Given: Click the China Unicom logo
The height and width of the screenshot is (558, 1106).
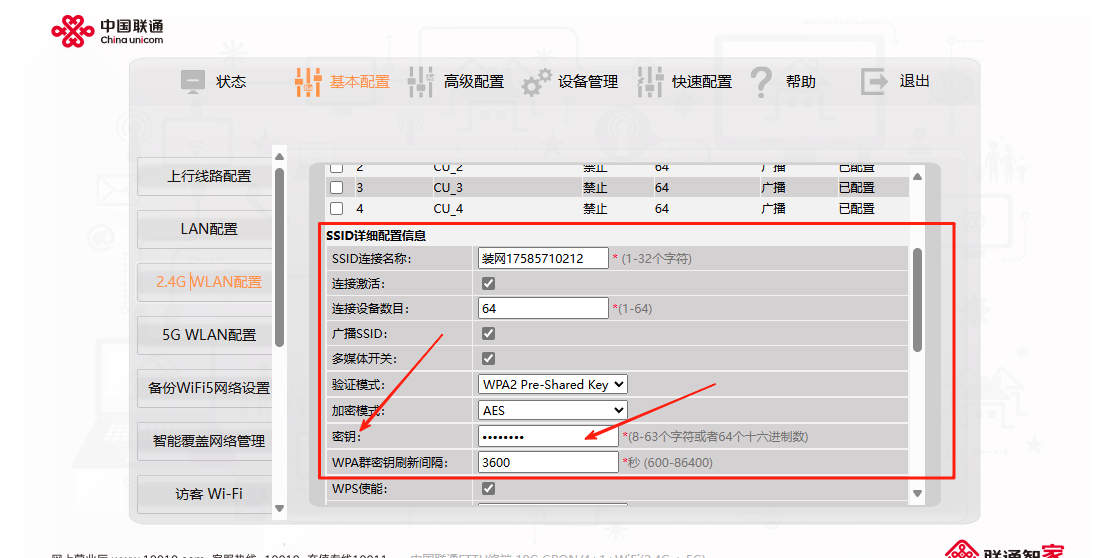Looking at the screenshot, I should [107, 32].
